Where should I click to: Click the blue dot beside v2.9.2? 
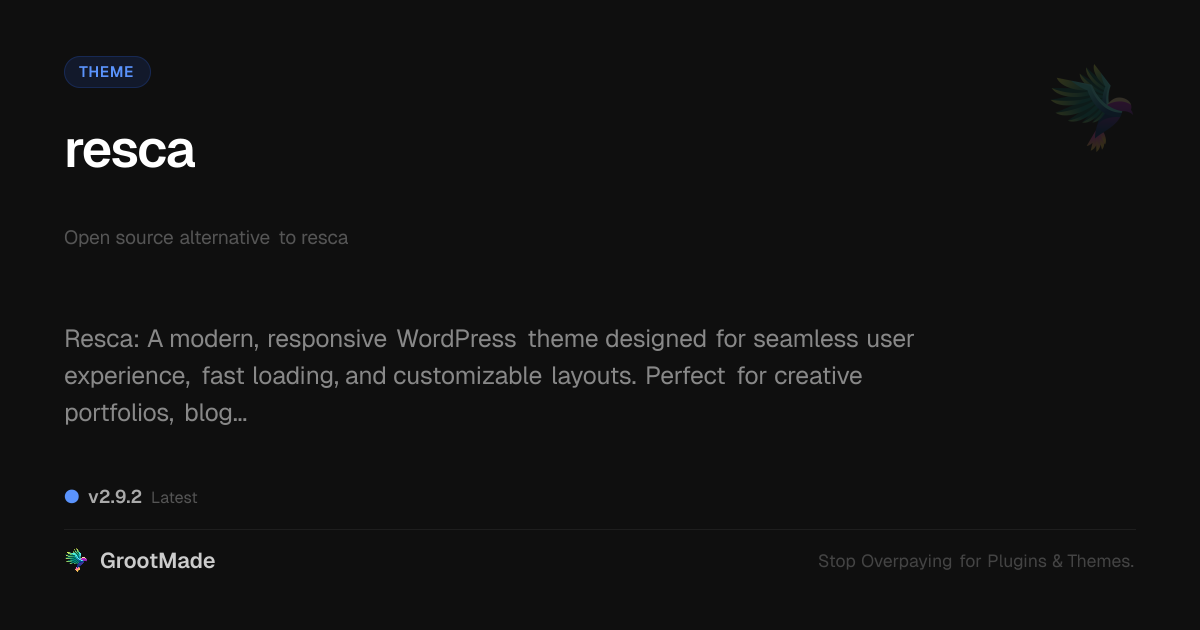[72, 496]
